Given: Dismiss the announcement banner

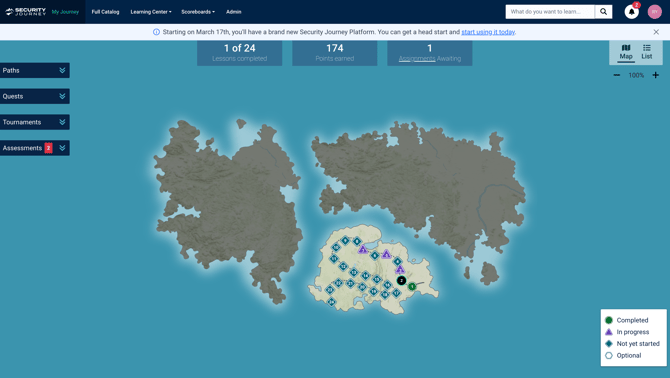Looking at the screenshot, I should click(656, 32).
